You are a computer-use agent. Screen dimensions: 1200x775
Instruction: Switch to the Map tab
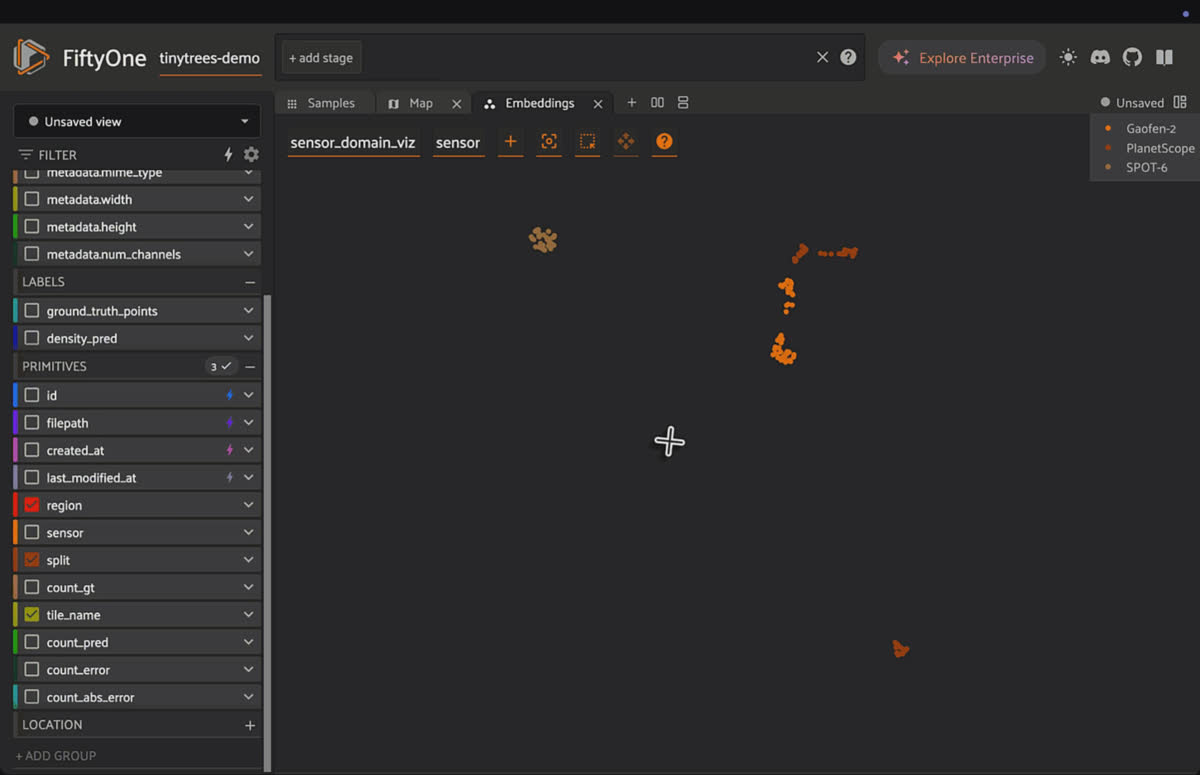point(412,103)
